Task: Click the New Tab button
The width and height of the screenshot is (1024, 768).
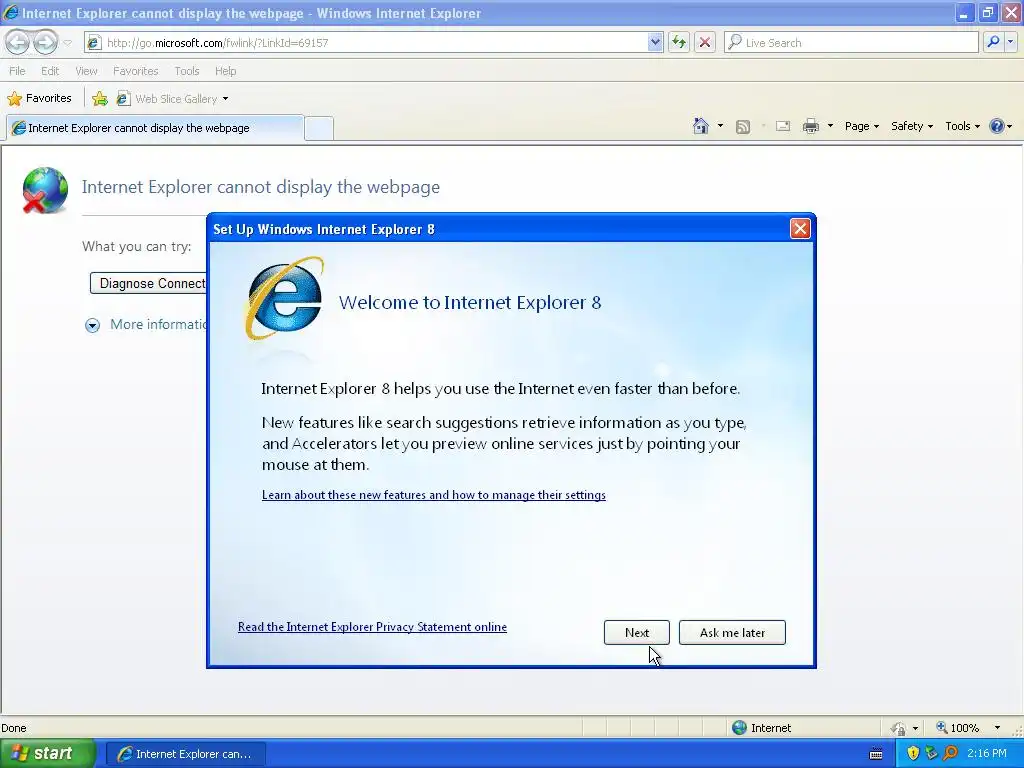Action: tap(319, 128)
